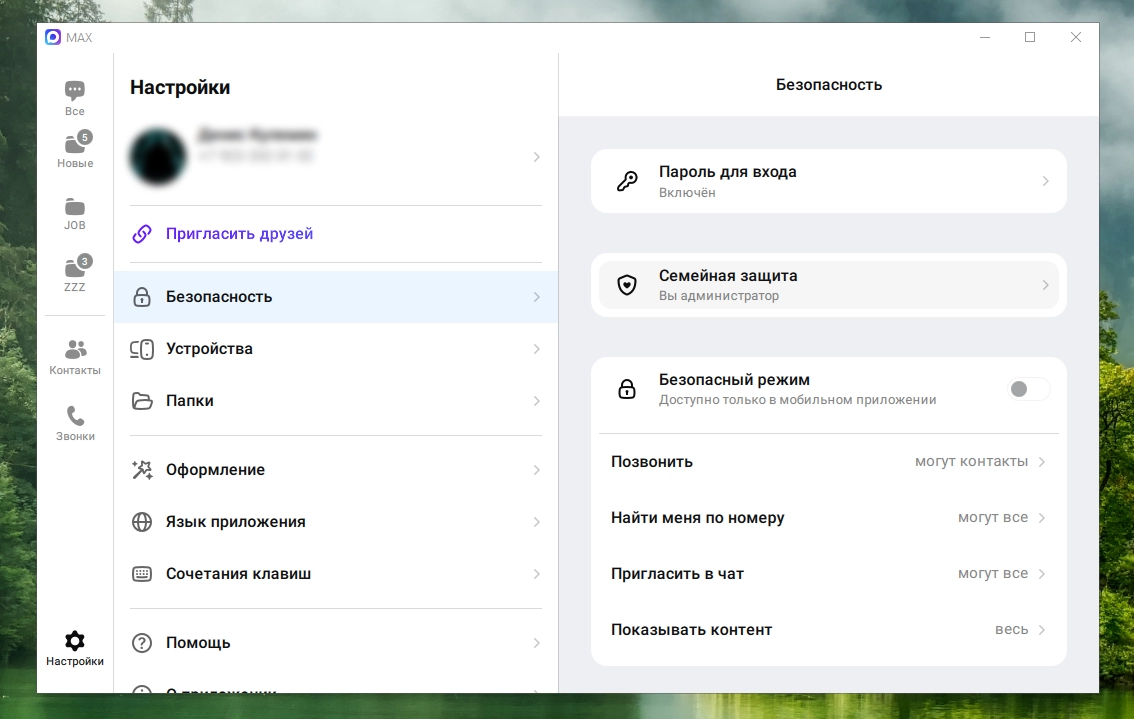Screen dimensions: 1134x719
Task: Open Контакты in the left sidebar
Action: pyautogui.click(x=75, y=351)
